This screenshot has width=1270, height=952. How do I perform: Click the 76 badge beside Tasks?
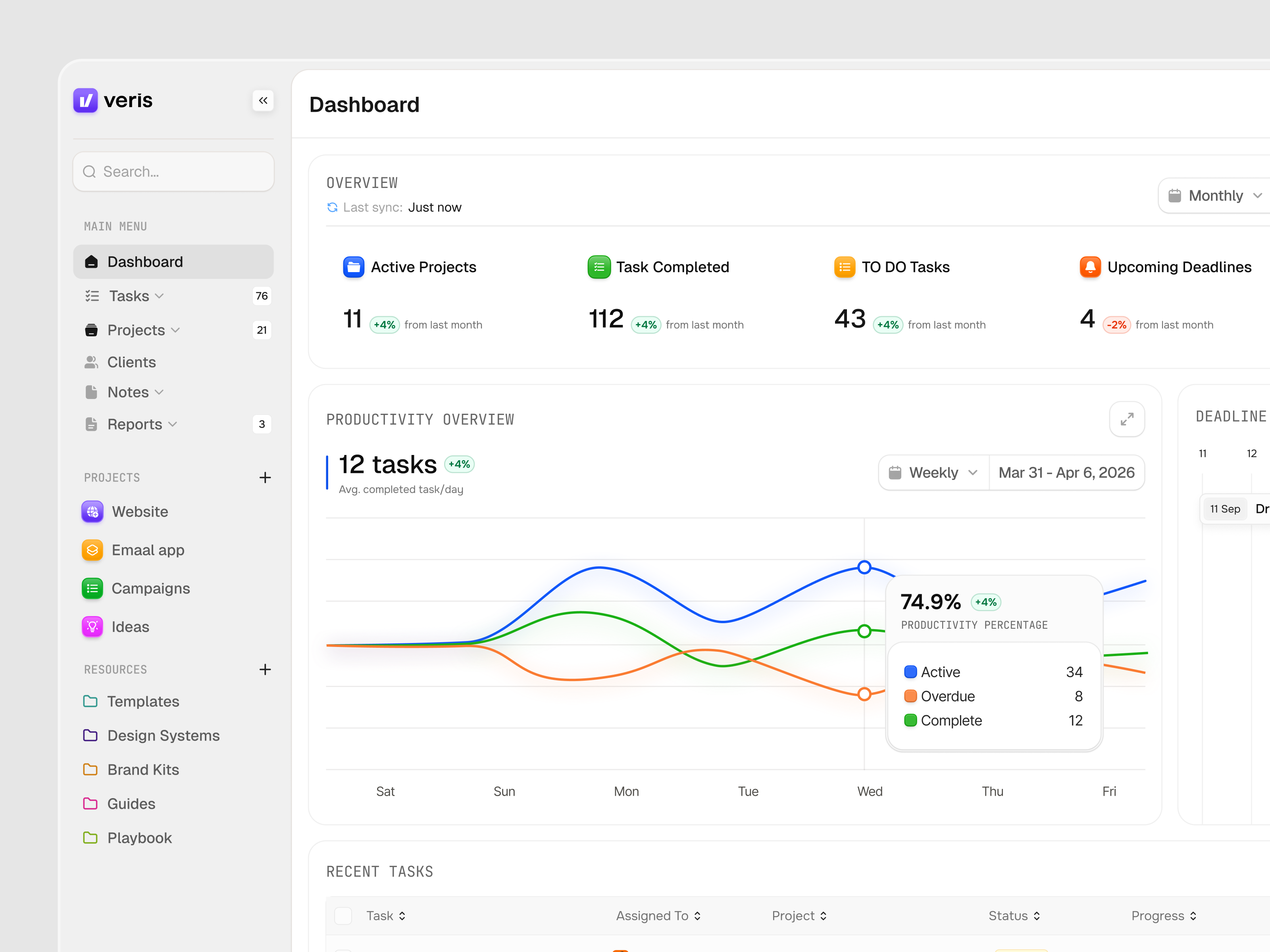[x=262, y=296]
